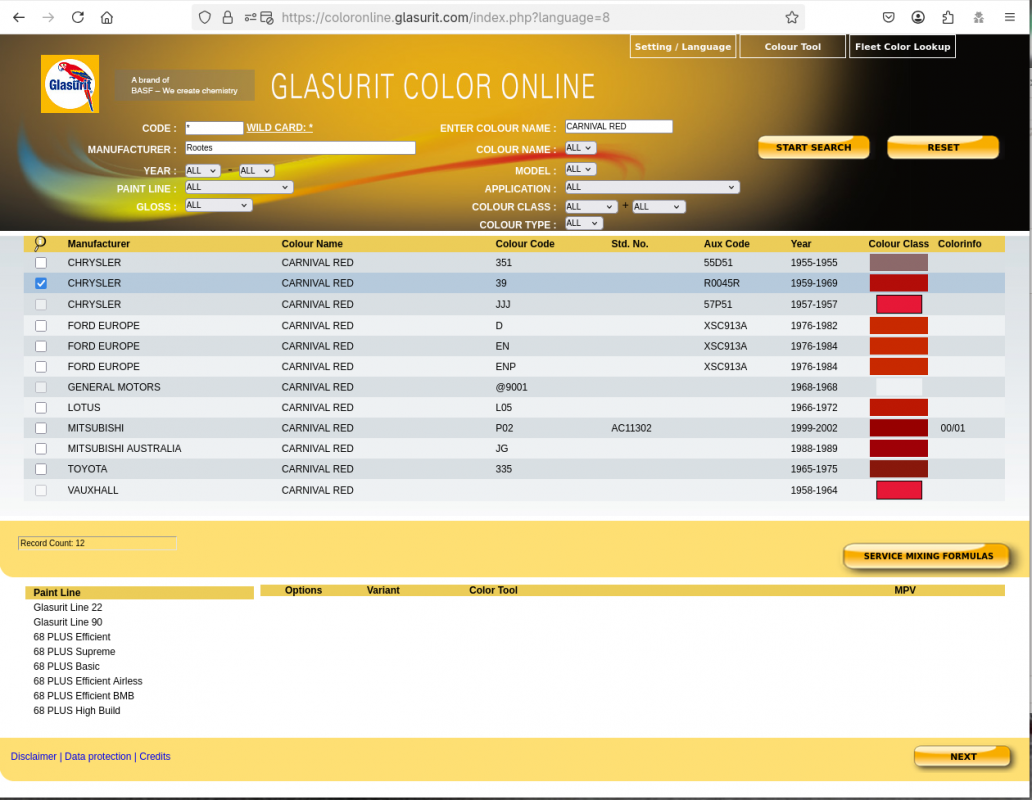Open the browser extensions icon
This screenshot has height=800, width=1032.
point(948,18)
